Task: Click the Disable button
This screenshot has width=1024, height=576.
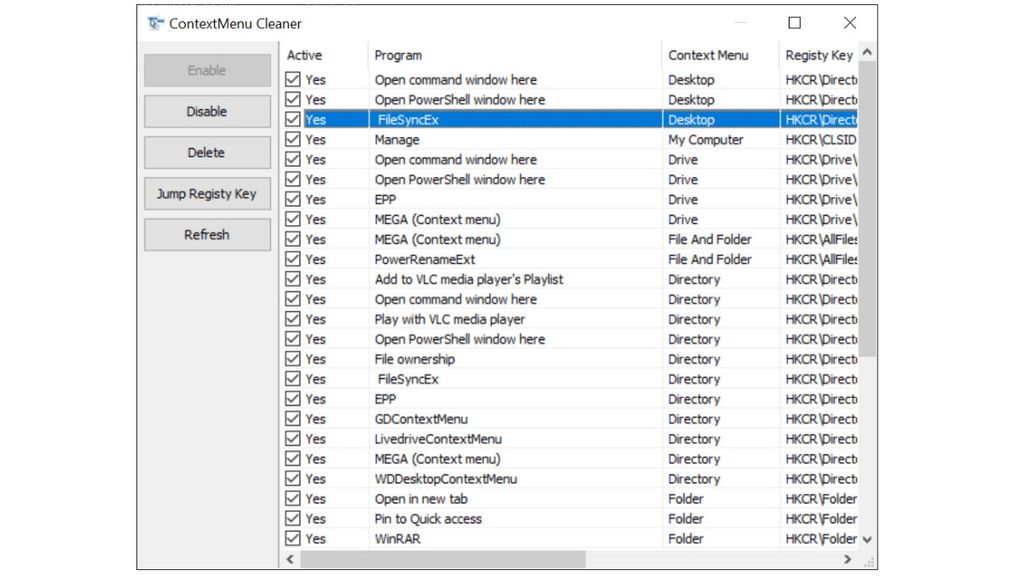Action: point(206,111)
